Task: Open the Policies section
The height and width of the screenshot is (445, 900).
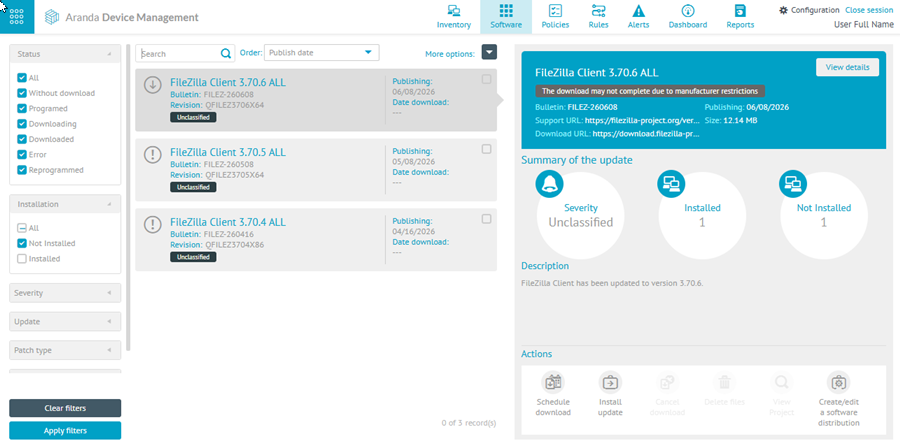Action: coord(555,17)
